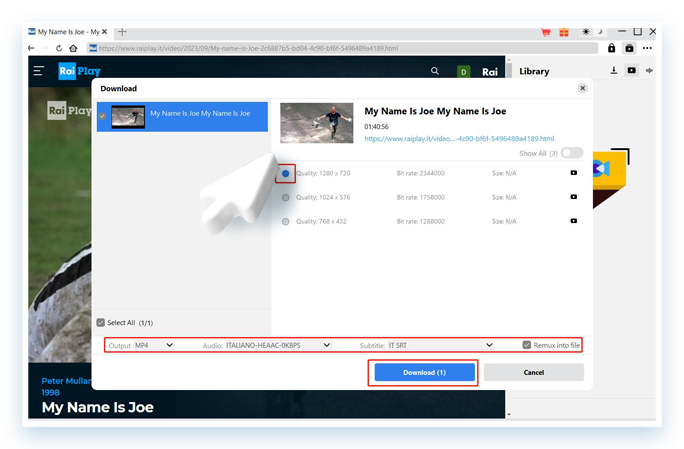Open a new tab with plus icon

tap(122, 32)
